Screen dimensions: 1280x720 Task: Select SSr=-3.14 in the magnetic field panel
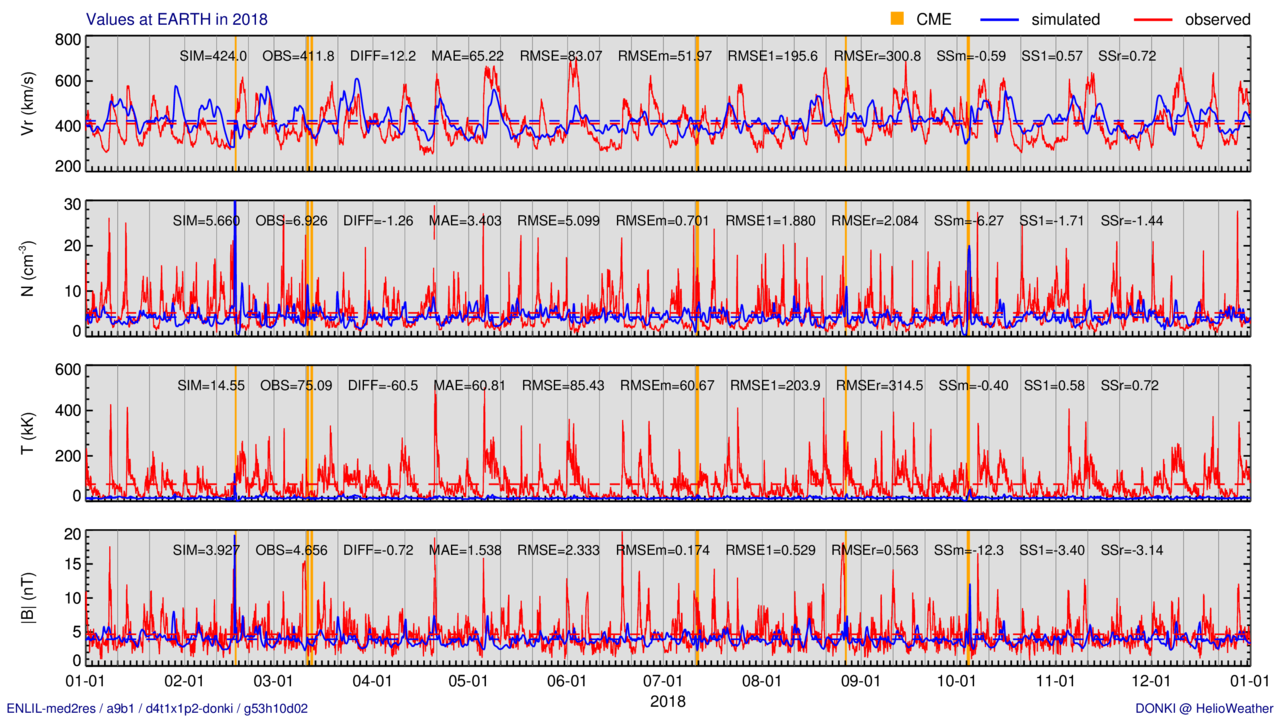(1132, 550)
